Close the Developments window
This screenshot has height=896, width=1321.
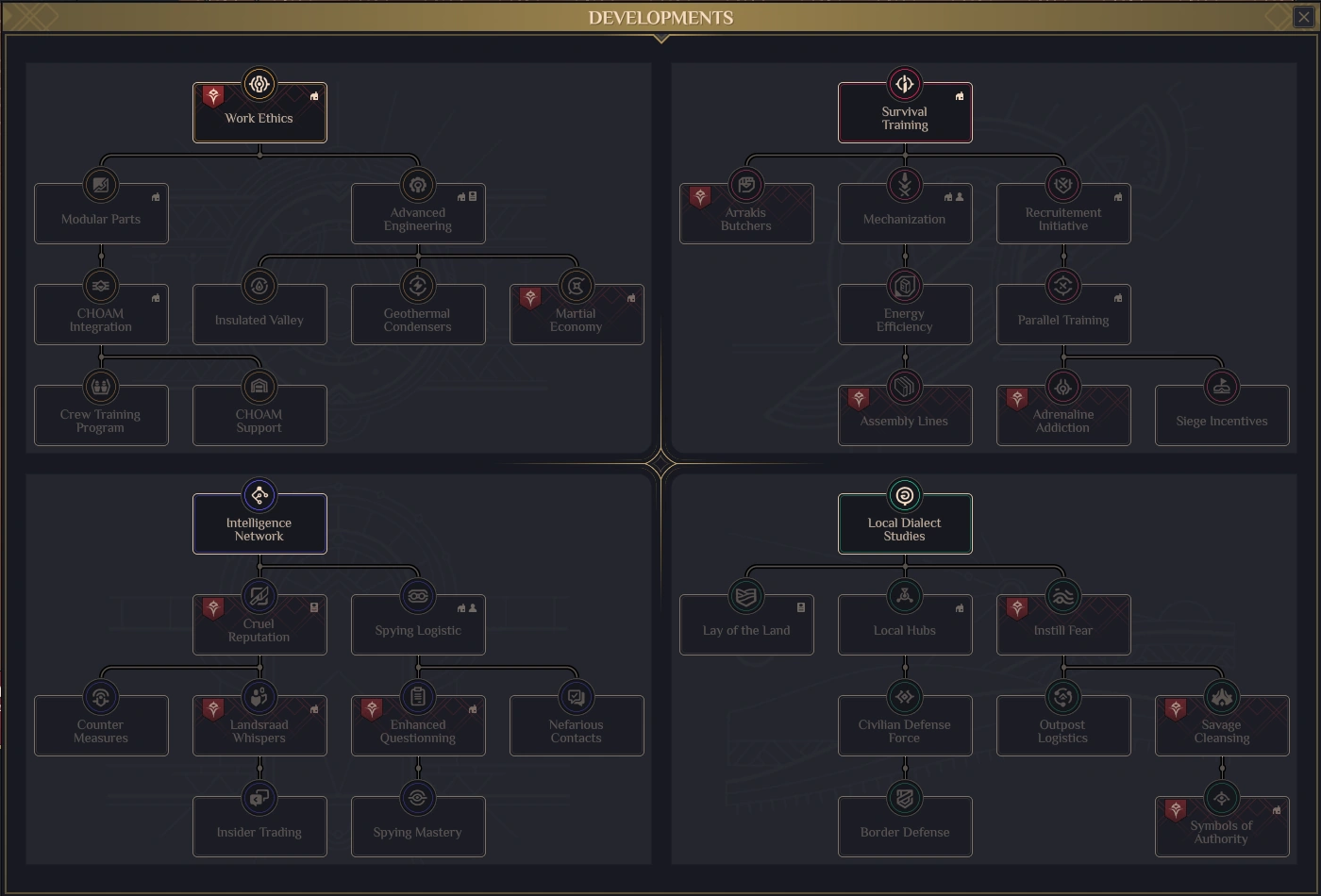(1303, 17)
